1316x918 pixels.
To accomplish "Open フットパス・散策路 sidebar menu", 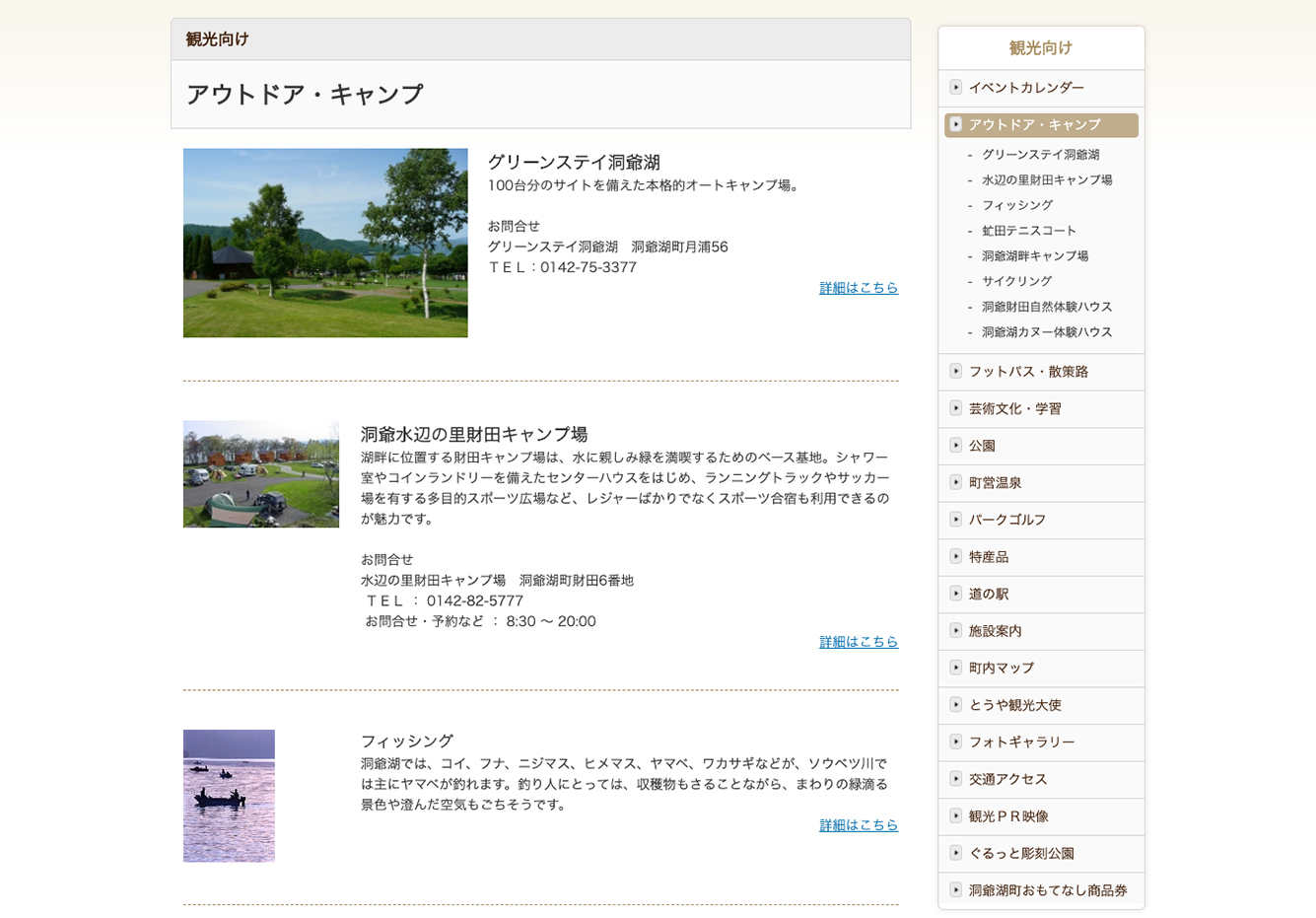I will pyautogui.click(x=1041, y=372).
